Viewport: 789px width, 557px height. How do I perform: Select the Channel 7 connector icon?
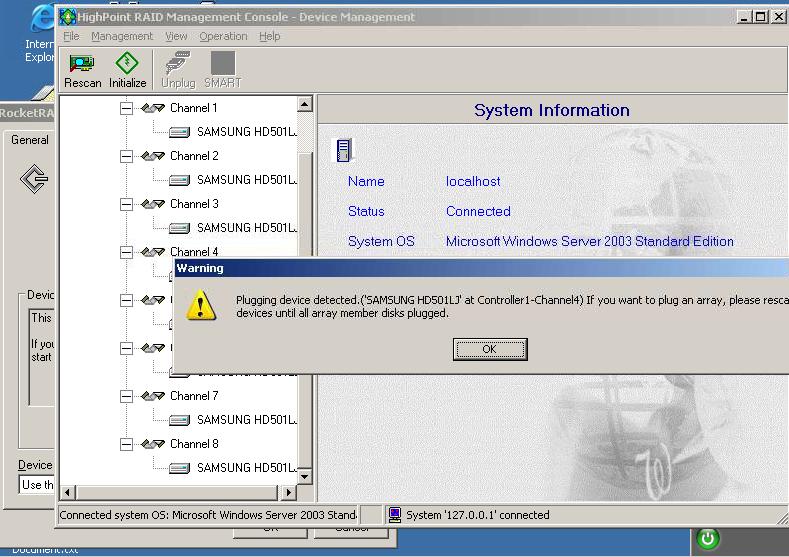(153, 396)
